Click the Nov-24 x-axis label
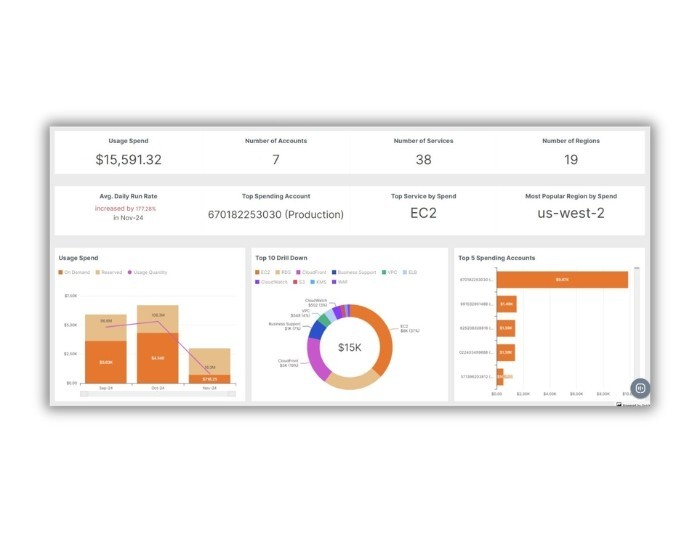700x552 pixels. click(209, 388)
